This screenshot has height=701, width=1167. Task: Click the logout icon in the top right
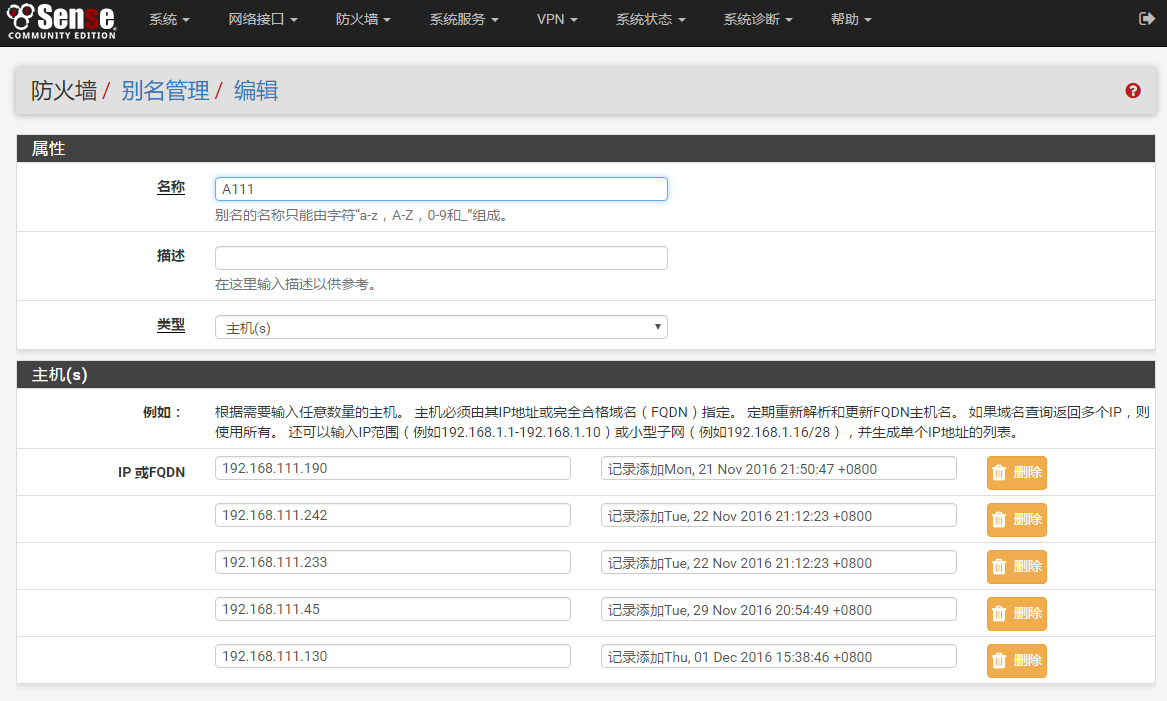click(1146, 19)
